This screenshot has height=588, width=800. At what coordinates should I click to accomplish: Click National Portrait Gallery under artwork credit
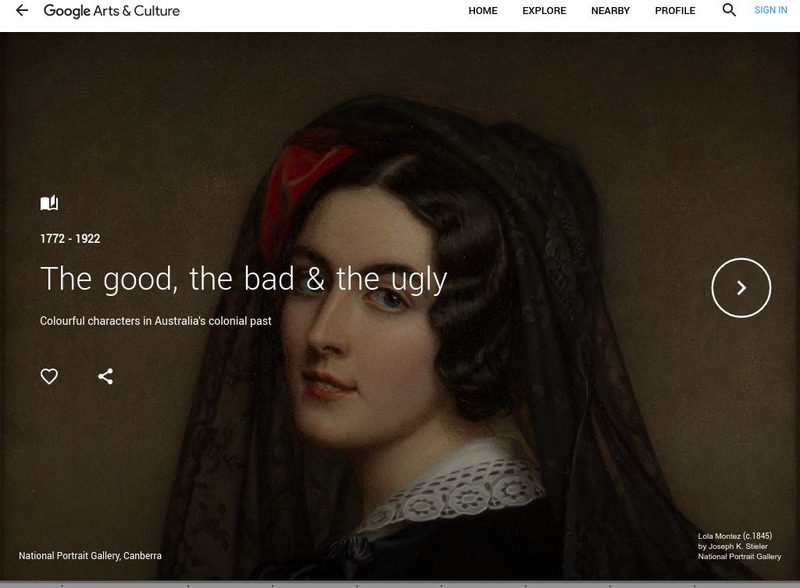[x=739, y=556]
